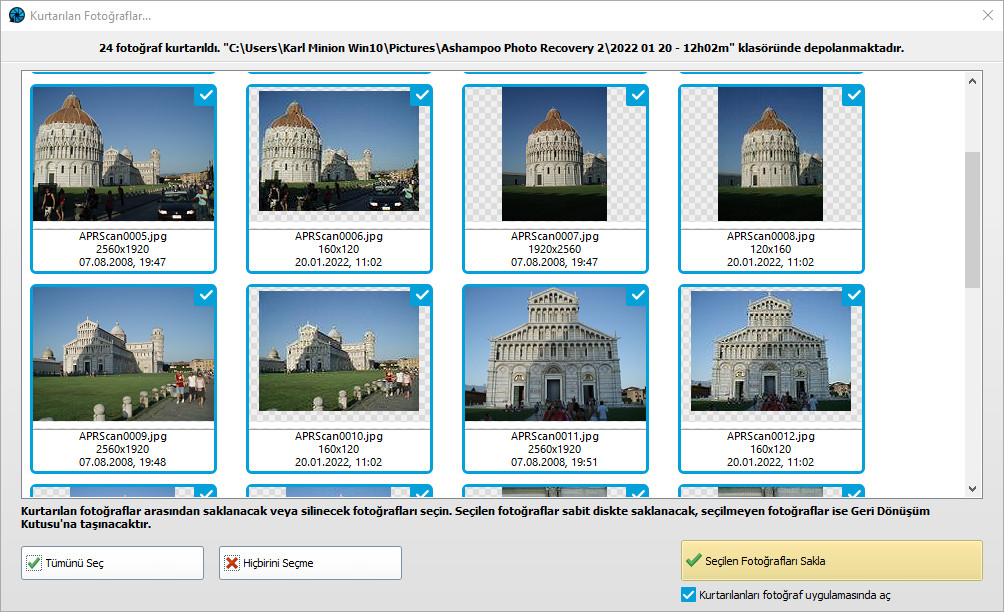This screenshot has height=612, width=1004.
Task: Click the '120x160' resolution text
Action: click(770, 249)
